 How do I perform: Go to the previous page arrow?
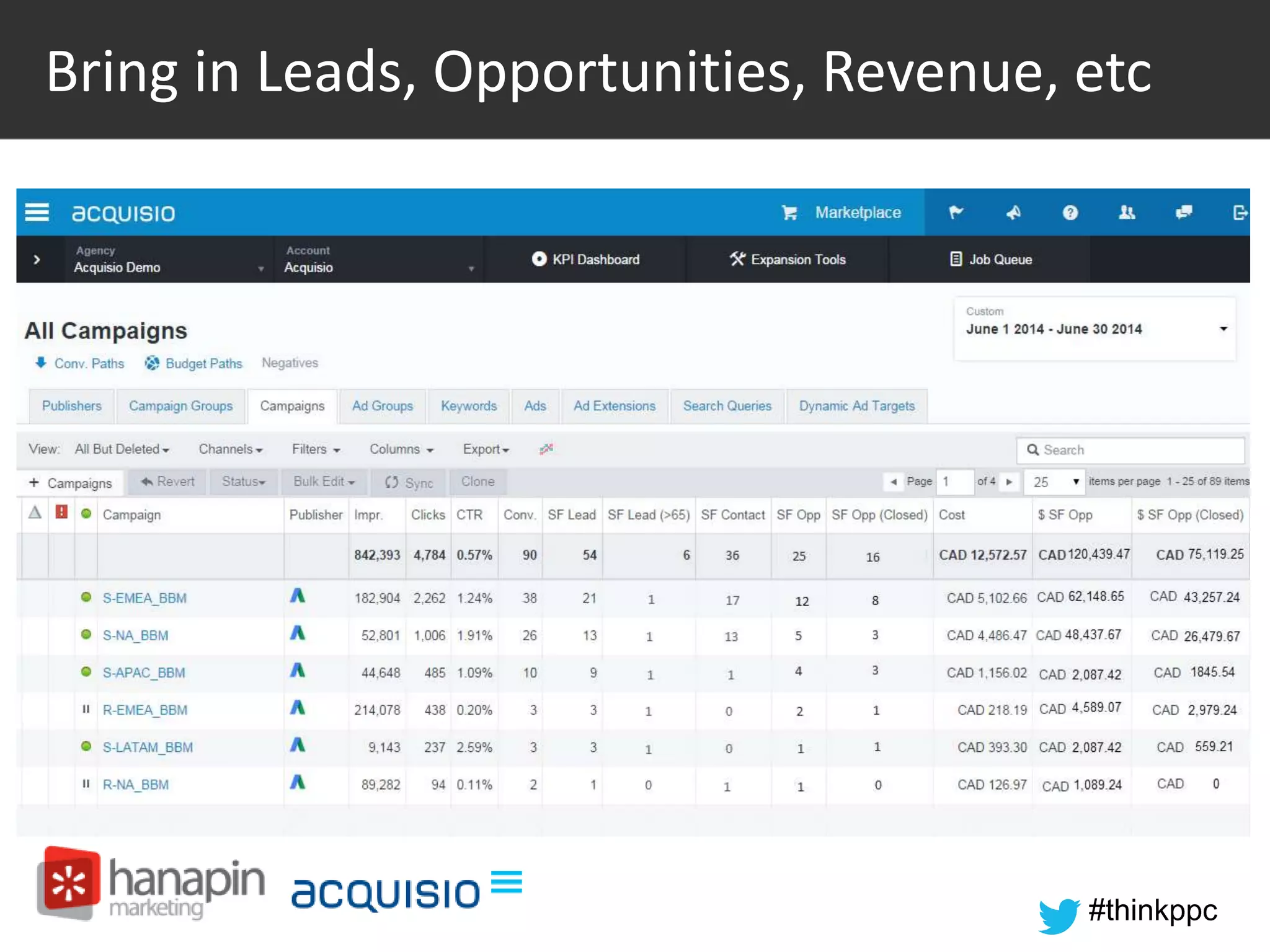pos(893,482)
